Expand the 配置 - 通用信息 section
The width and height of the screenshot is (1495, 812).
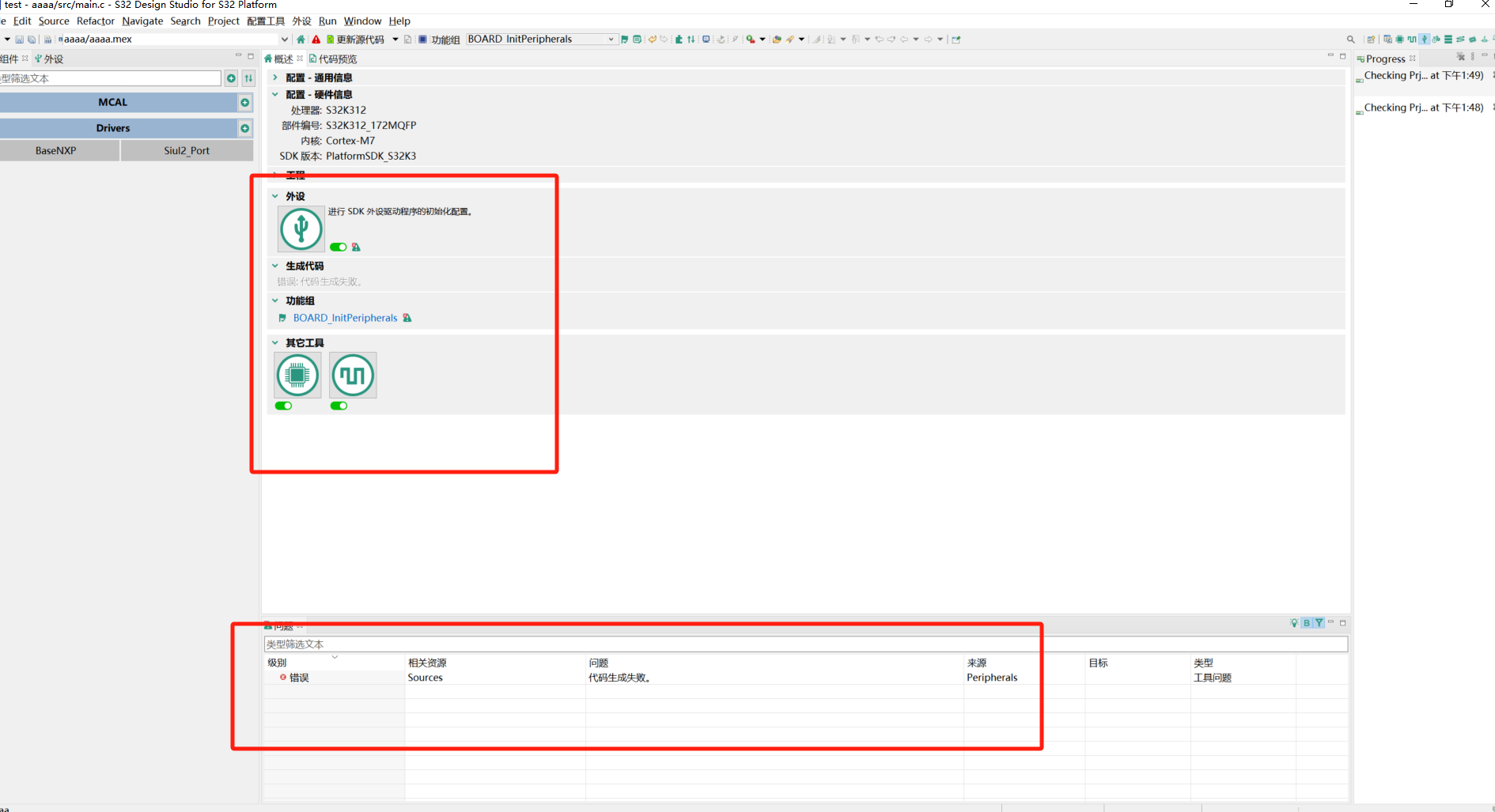tap(274, 77)
